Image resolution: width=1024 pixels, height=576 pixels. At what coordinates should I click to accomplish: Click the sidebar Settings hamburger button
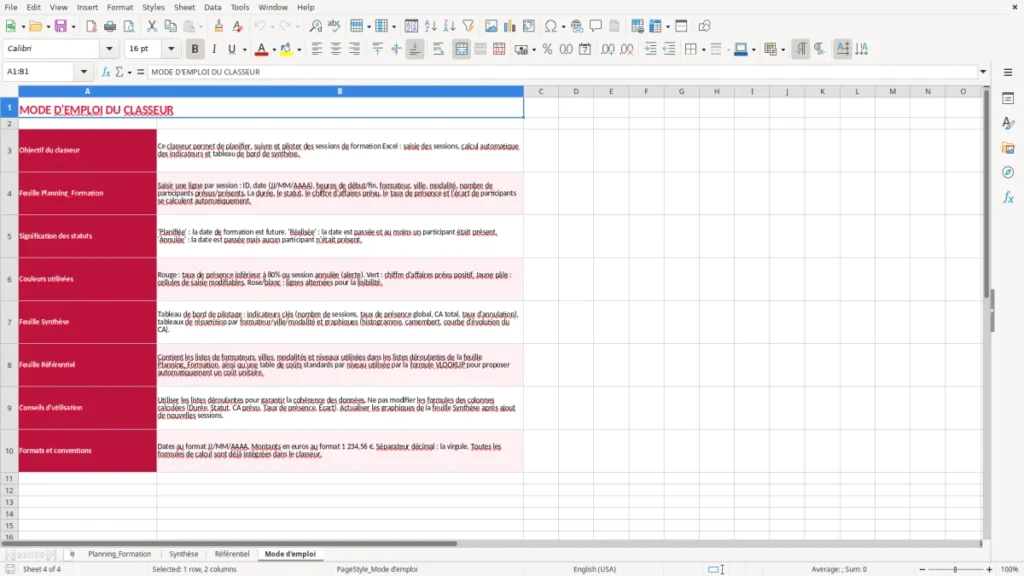1008,72
